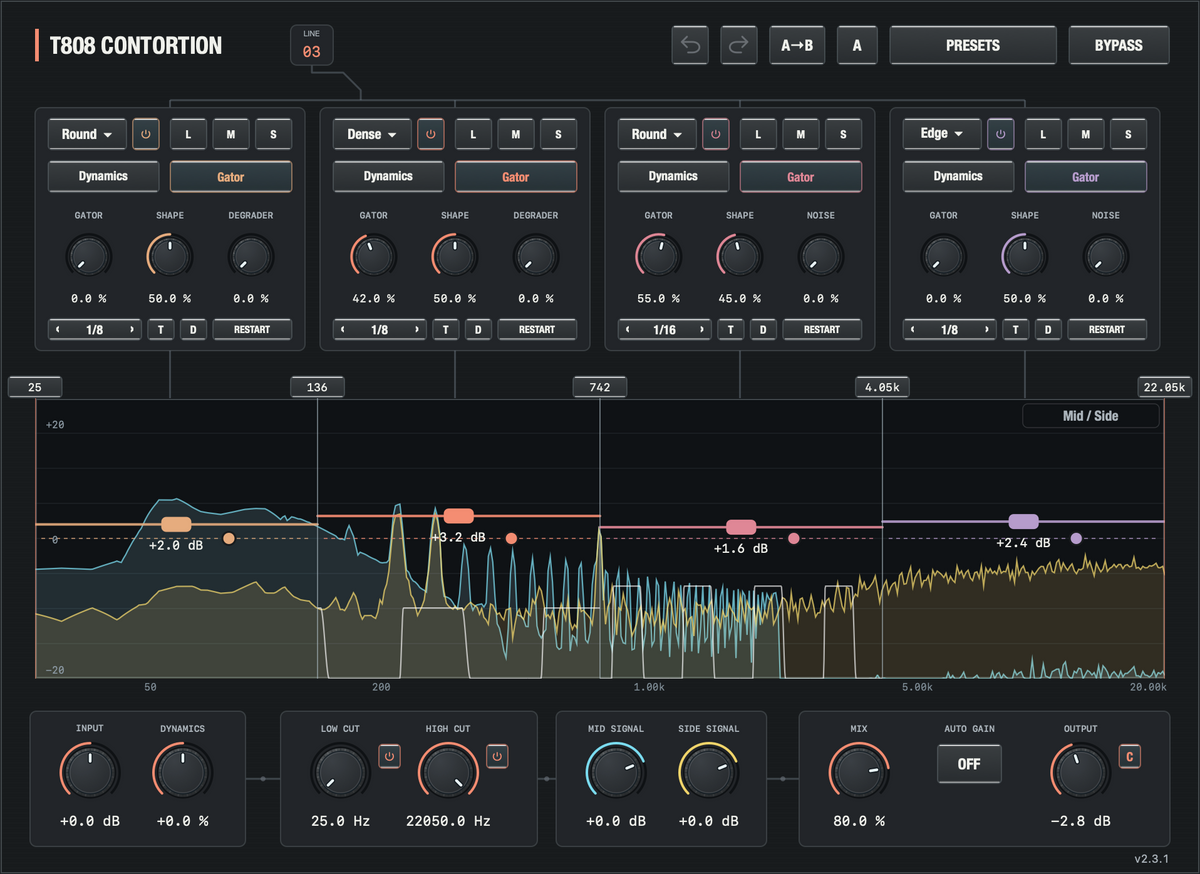Toggle power on the Dense band

tap(431, 134)
